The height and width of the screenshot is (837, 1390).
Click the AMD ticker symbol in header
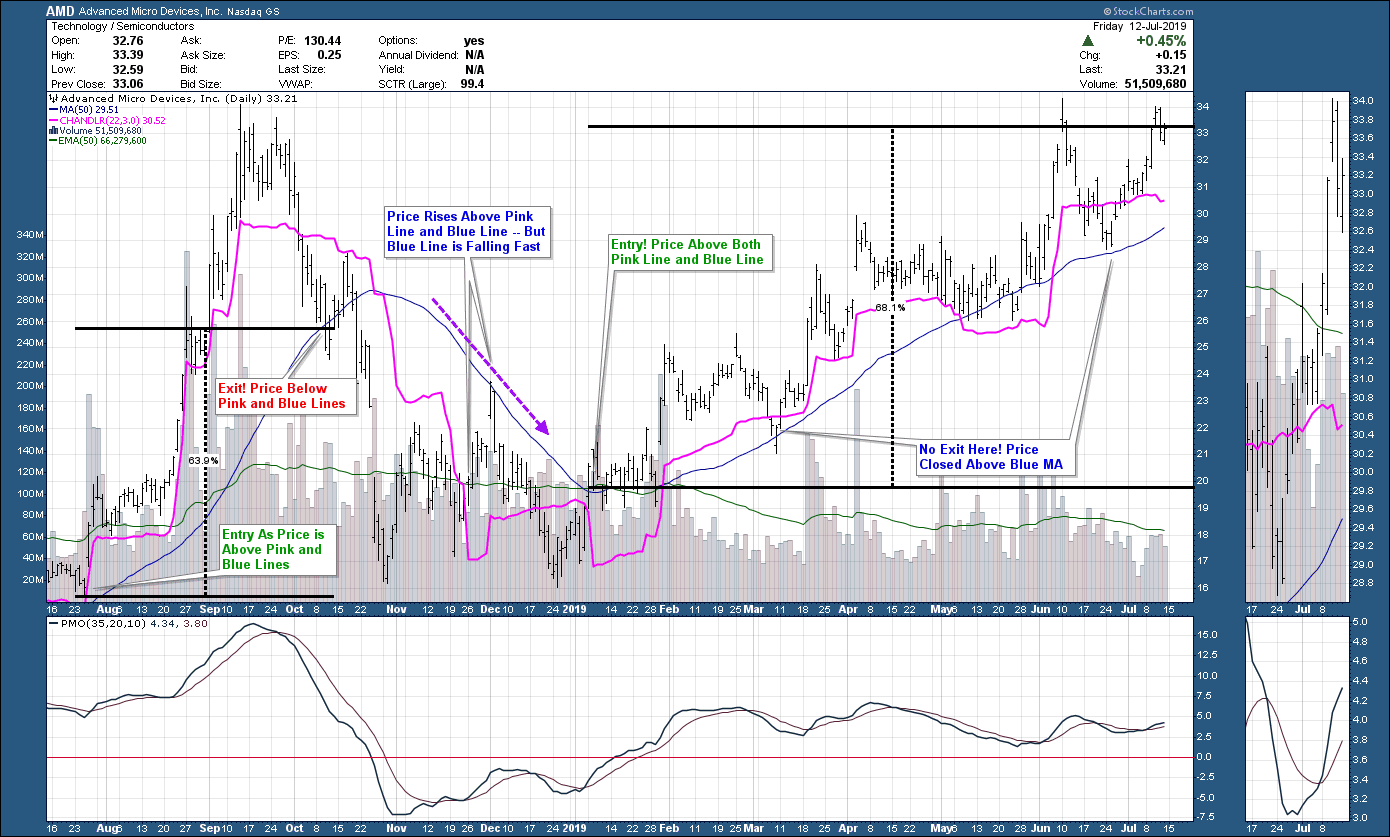61,11
